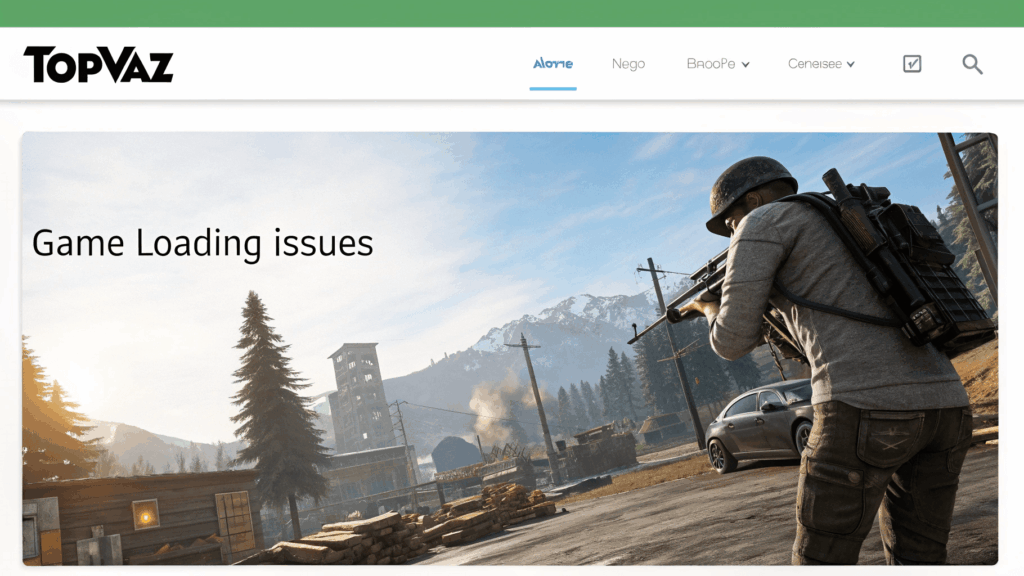This screenshot has height=576, width=1024.
Task: Click the green top announcement bar
Action: click(512, 13)
